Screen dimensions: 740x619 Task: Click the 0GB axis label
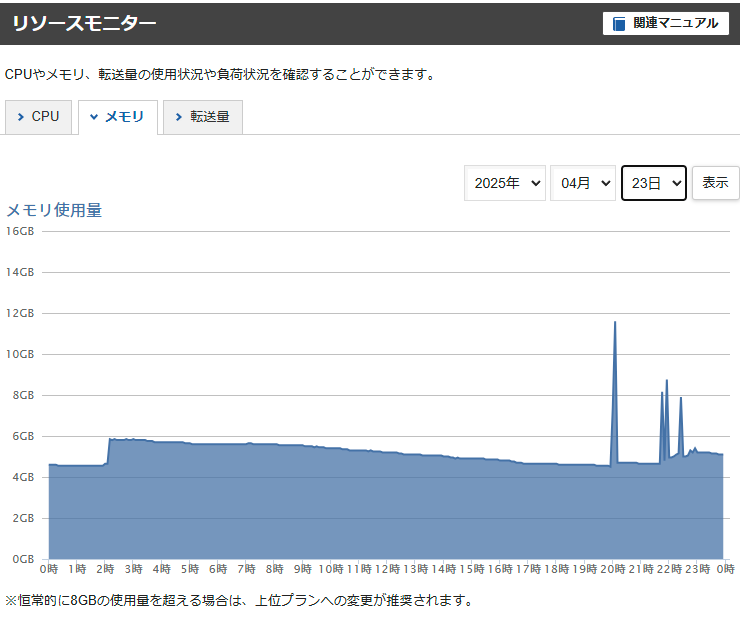pos(23,560)
